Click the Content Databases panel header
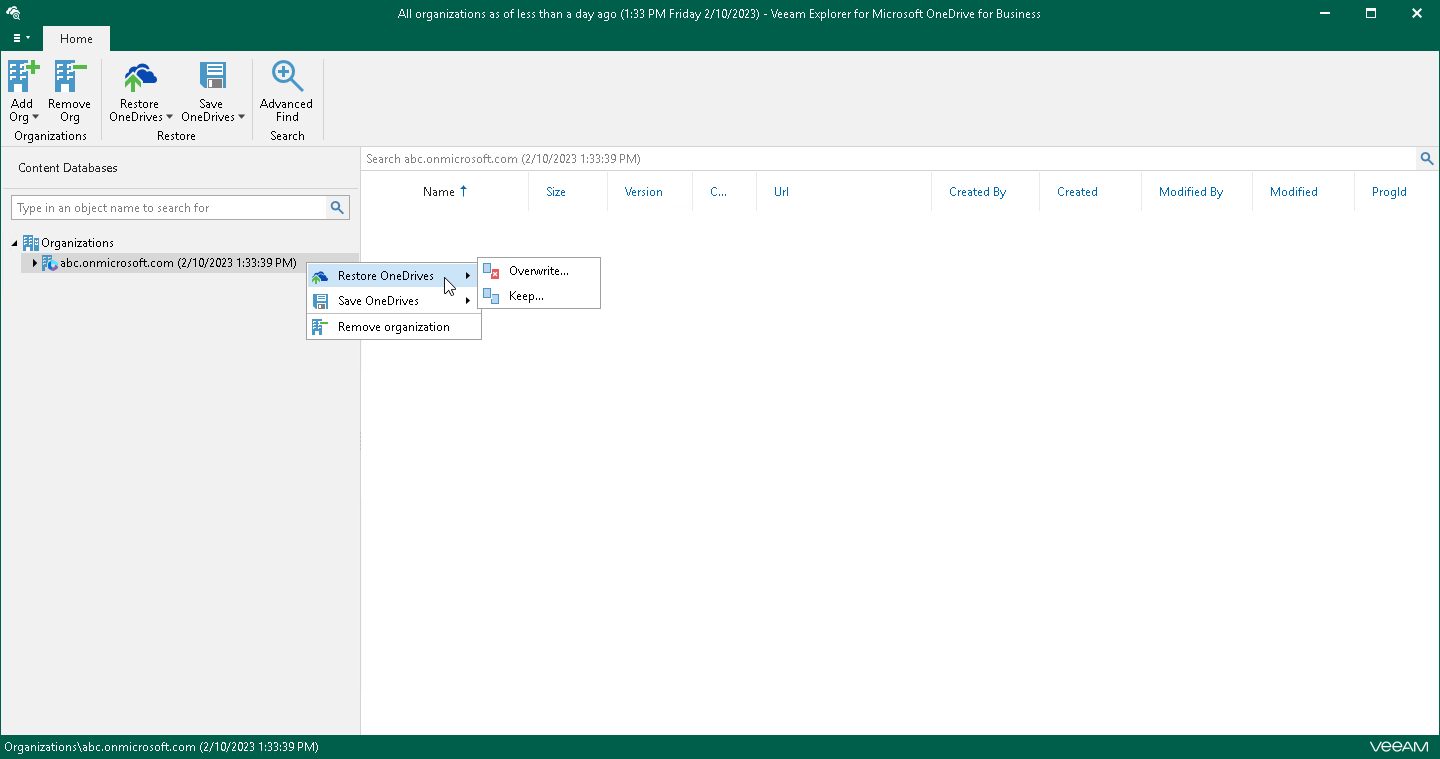Screen dimensions: 1440x759 point(68,168)
